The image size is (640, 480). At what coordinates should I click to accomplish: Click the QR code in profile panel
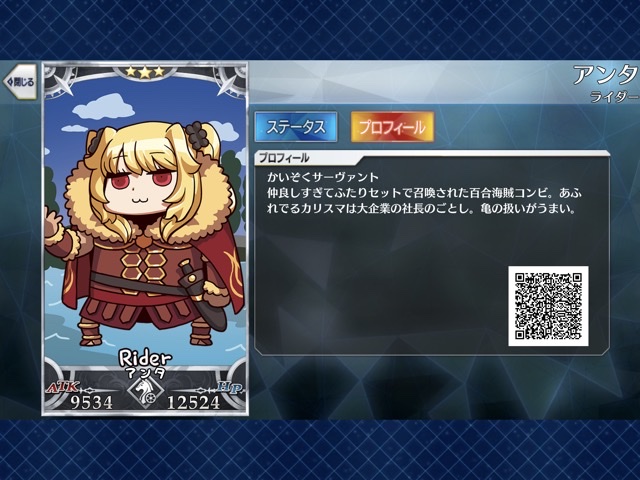pos(548,306)
